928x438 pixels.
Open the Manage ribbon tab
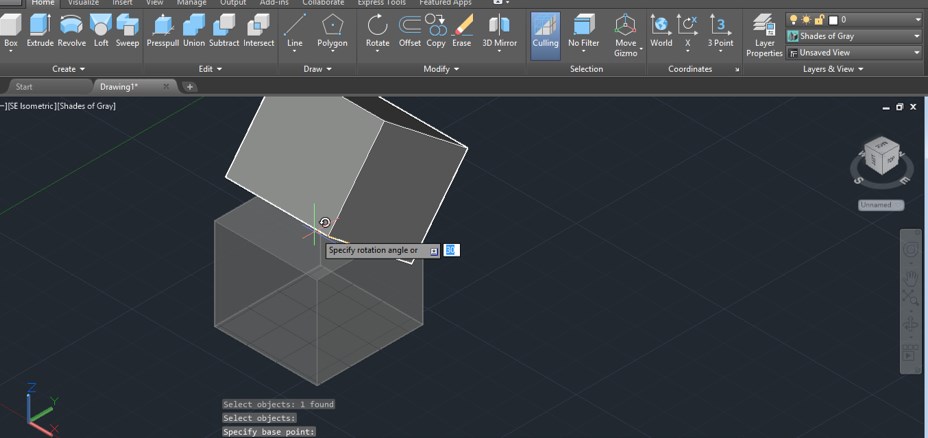point(191,3)
